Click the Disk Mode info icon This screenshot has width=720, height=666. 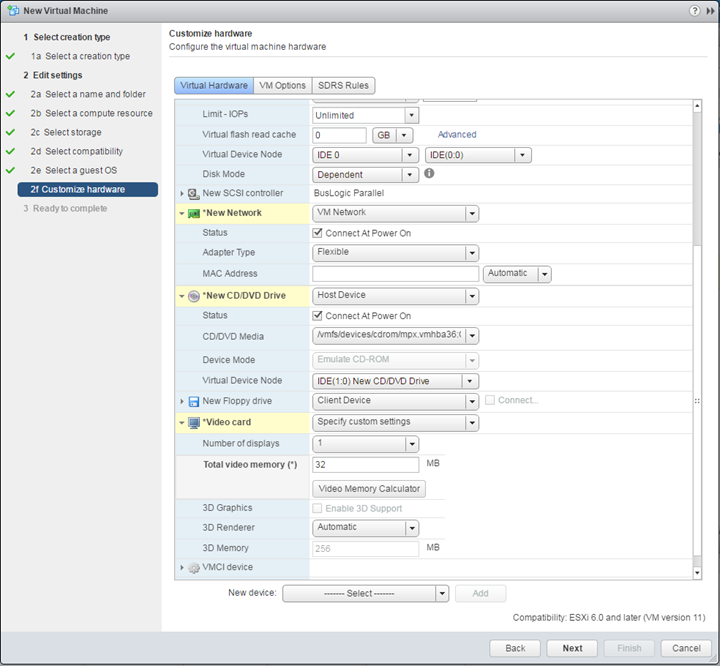429,173
